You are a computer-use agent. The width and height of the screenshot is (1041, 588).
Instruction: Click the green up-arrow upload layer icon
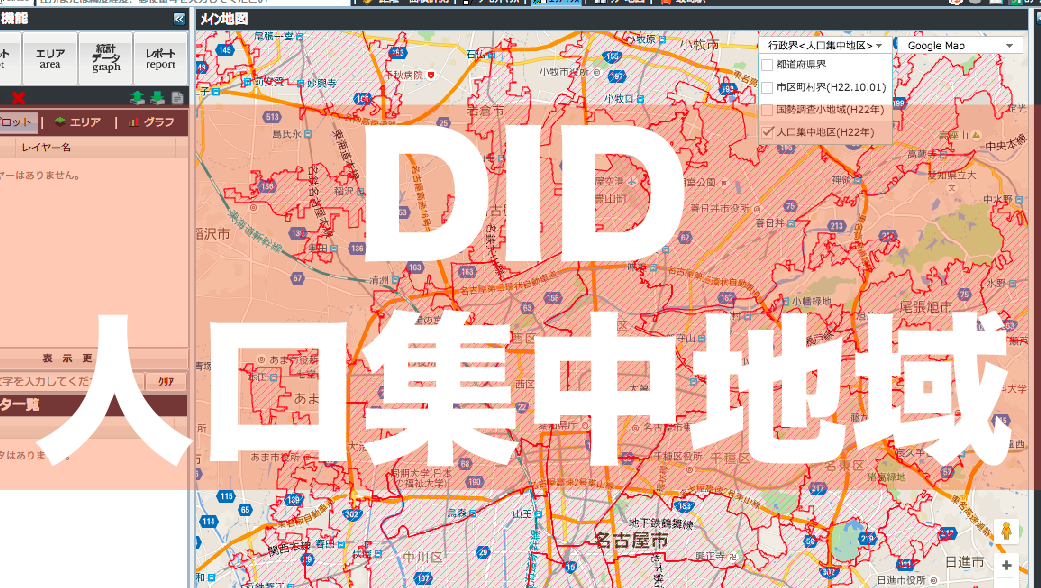click(x=137, y=98)
